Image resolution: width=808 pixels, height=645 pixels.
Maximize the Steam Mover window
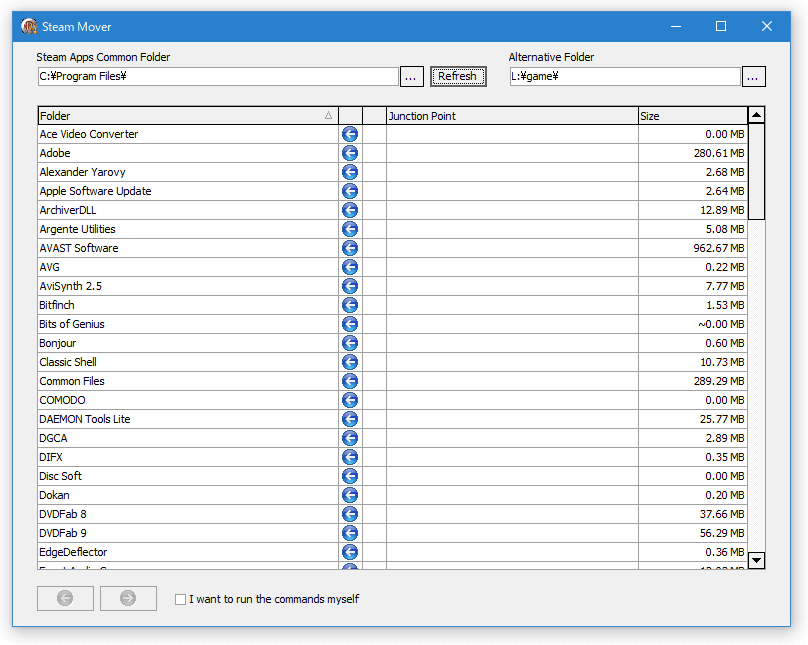click(721, 26)
